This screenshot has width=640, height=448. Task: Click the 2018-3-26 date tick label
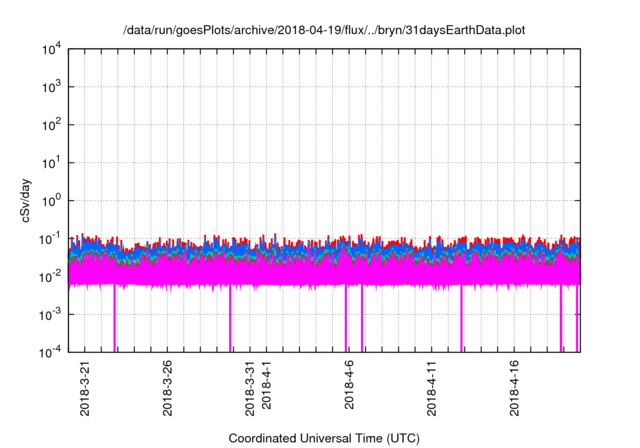click(x=167, y=388)
